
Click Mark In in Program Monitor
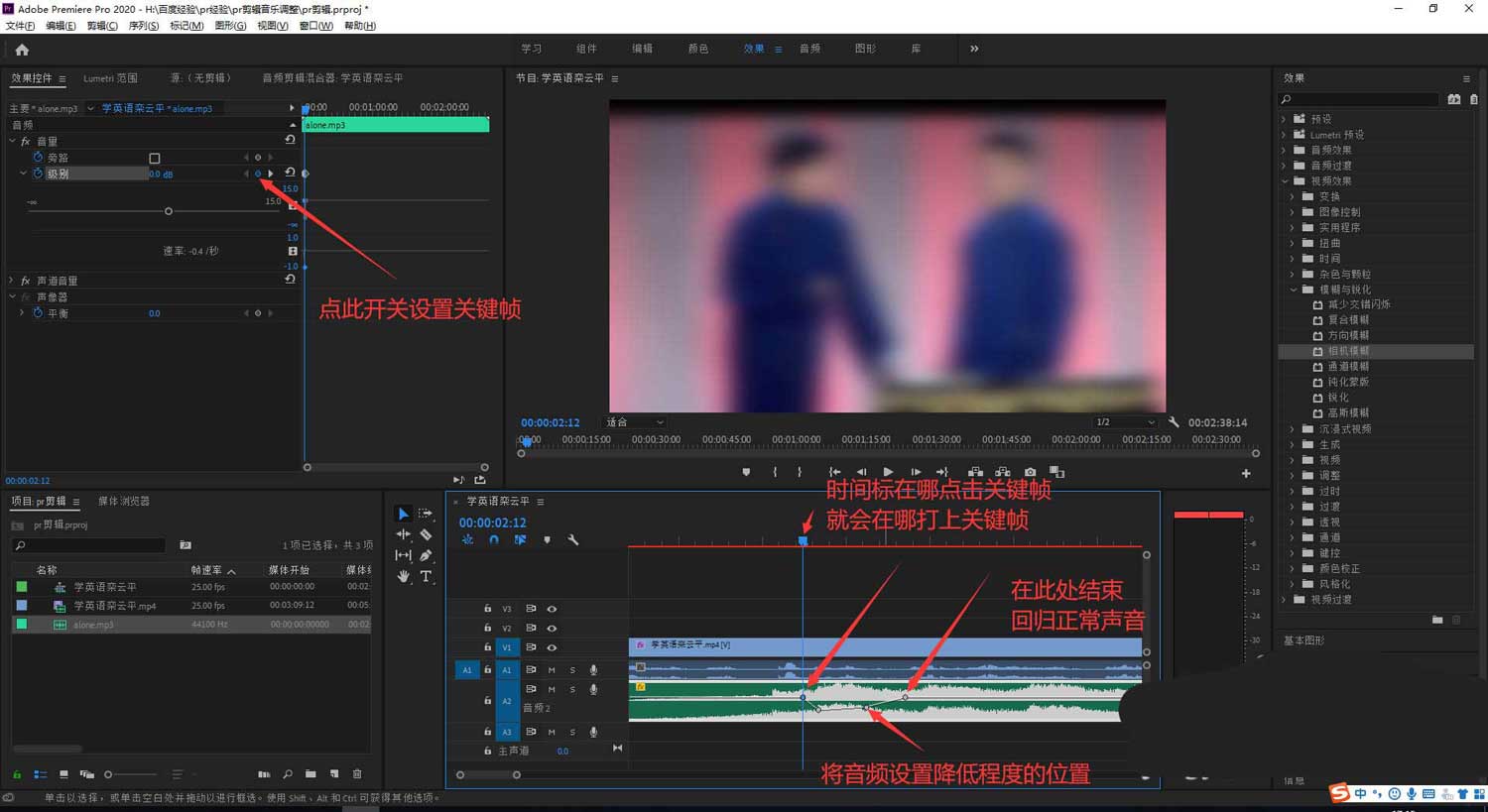click(775, 472)
